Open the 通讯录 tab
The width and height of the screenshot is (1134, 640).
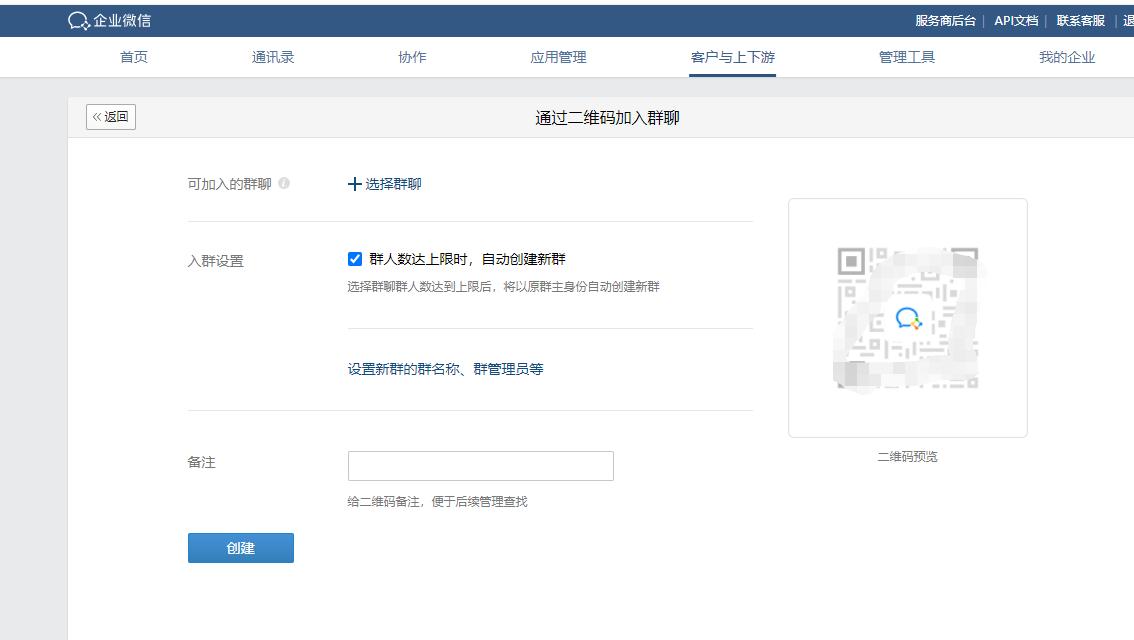pyautogui.click(x=273, y=57)
